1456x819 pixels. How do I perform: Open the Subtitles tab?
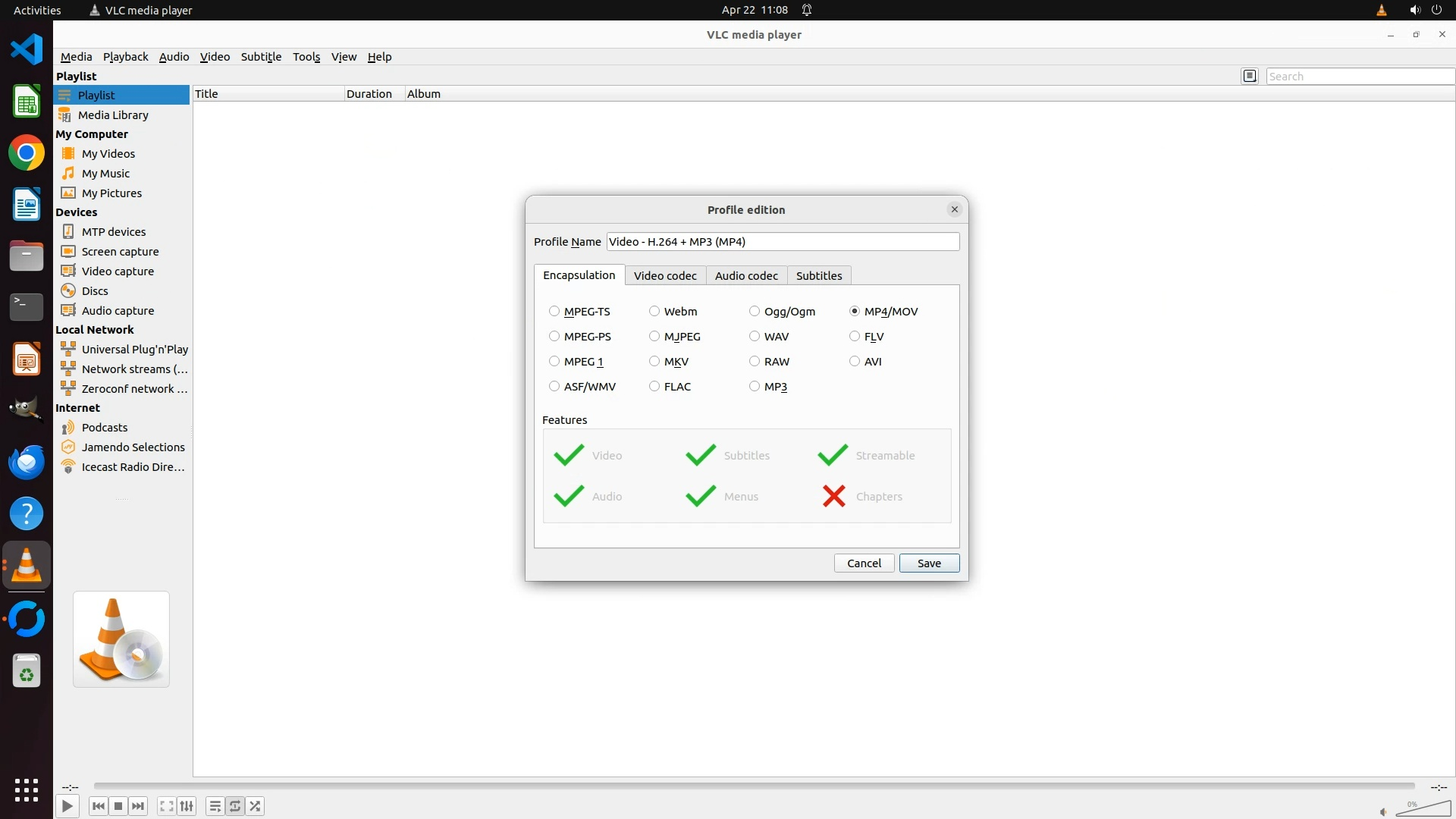tap(818, 275)
